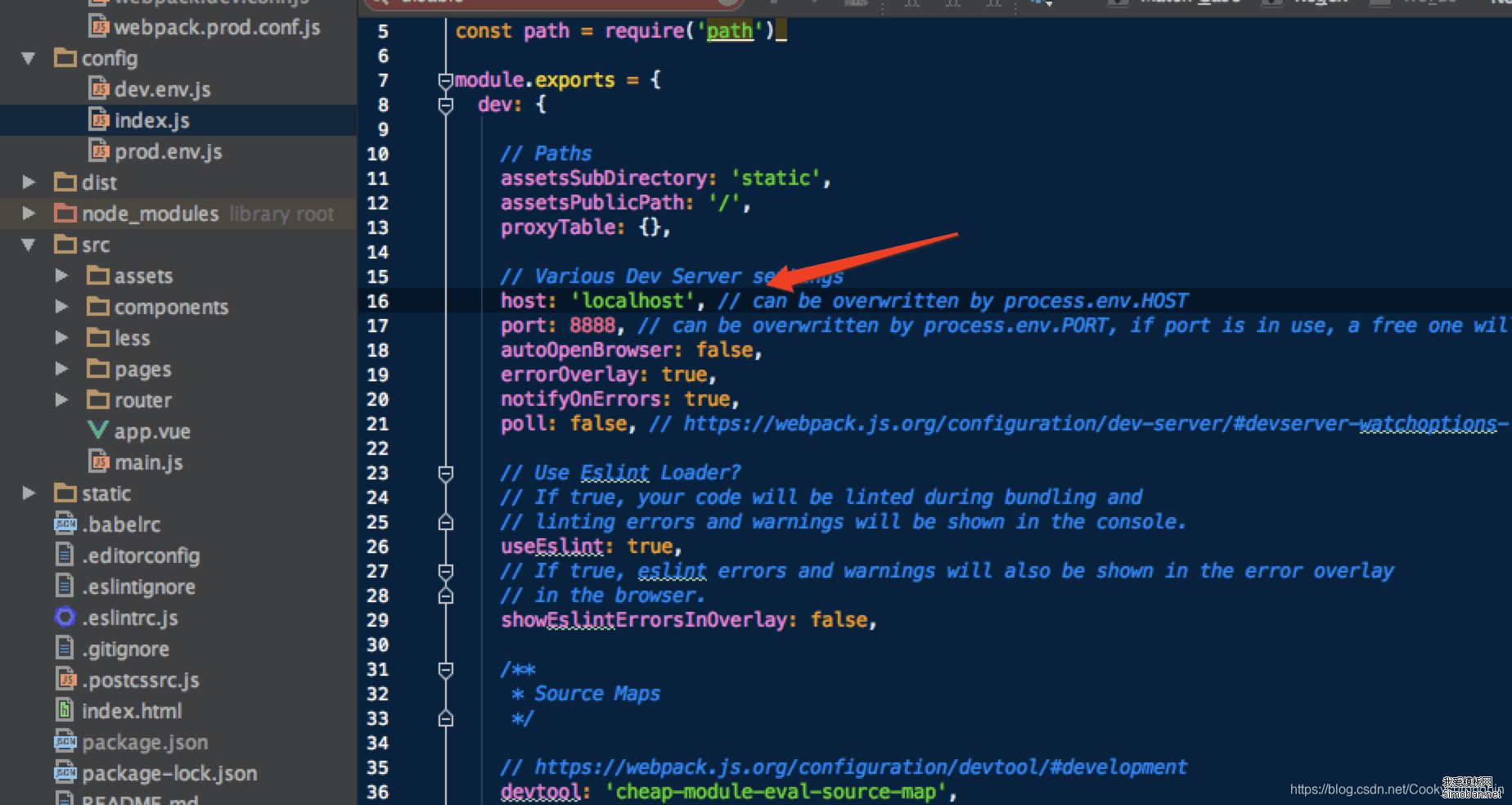1512x805 pixels.
Task: Click the node_modules library folder icon
Action: tap(65, 214)
